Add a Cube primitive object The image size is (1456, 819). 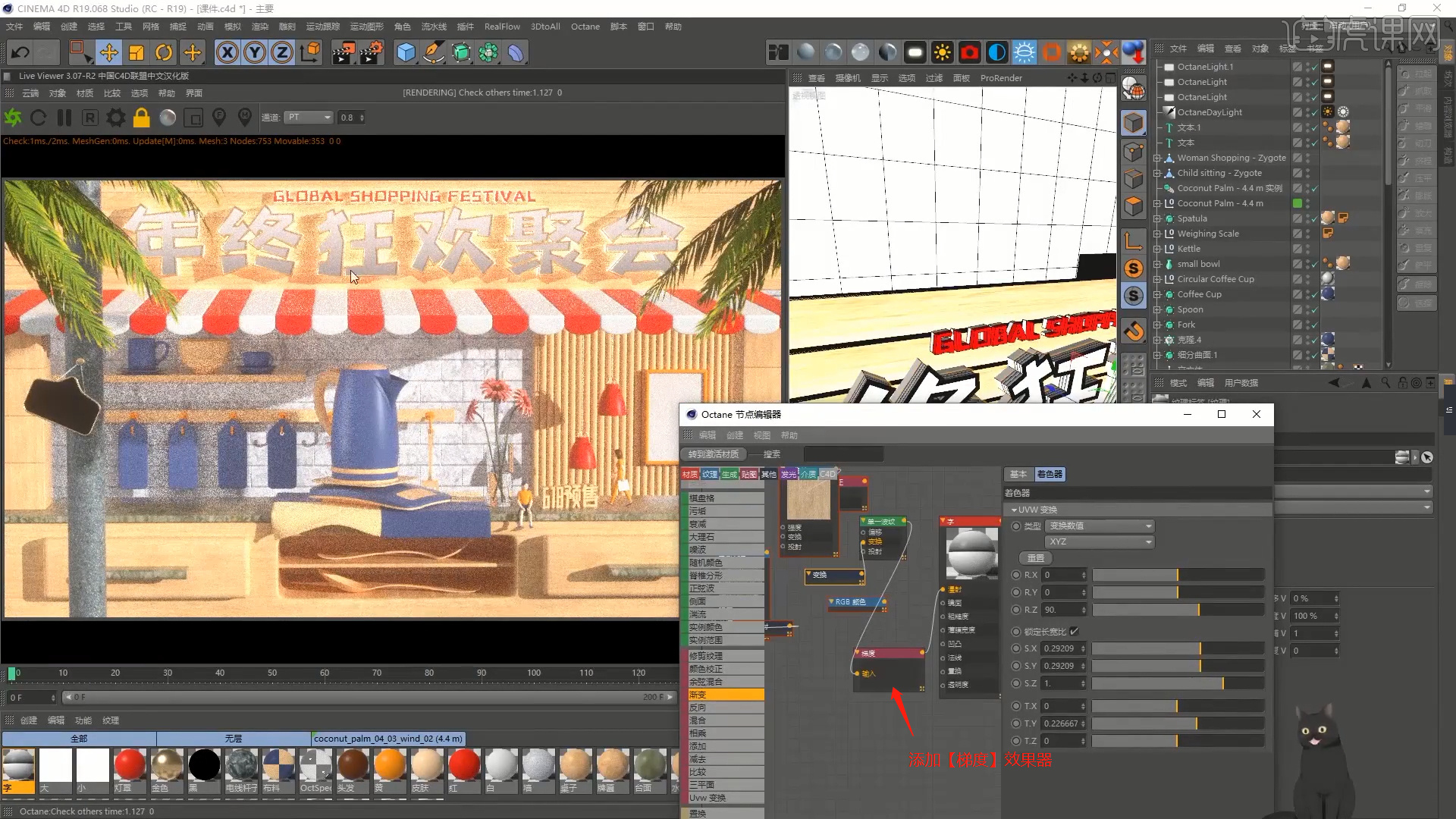pyautogui.click(x=406, y=52)
